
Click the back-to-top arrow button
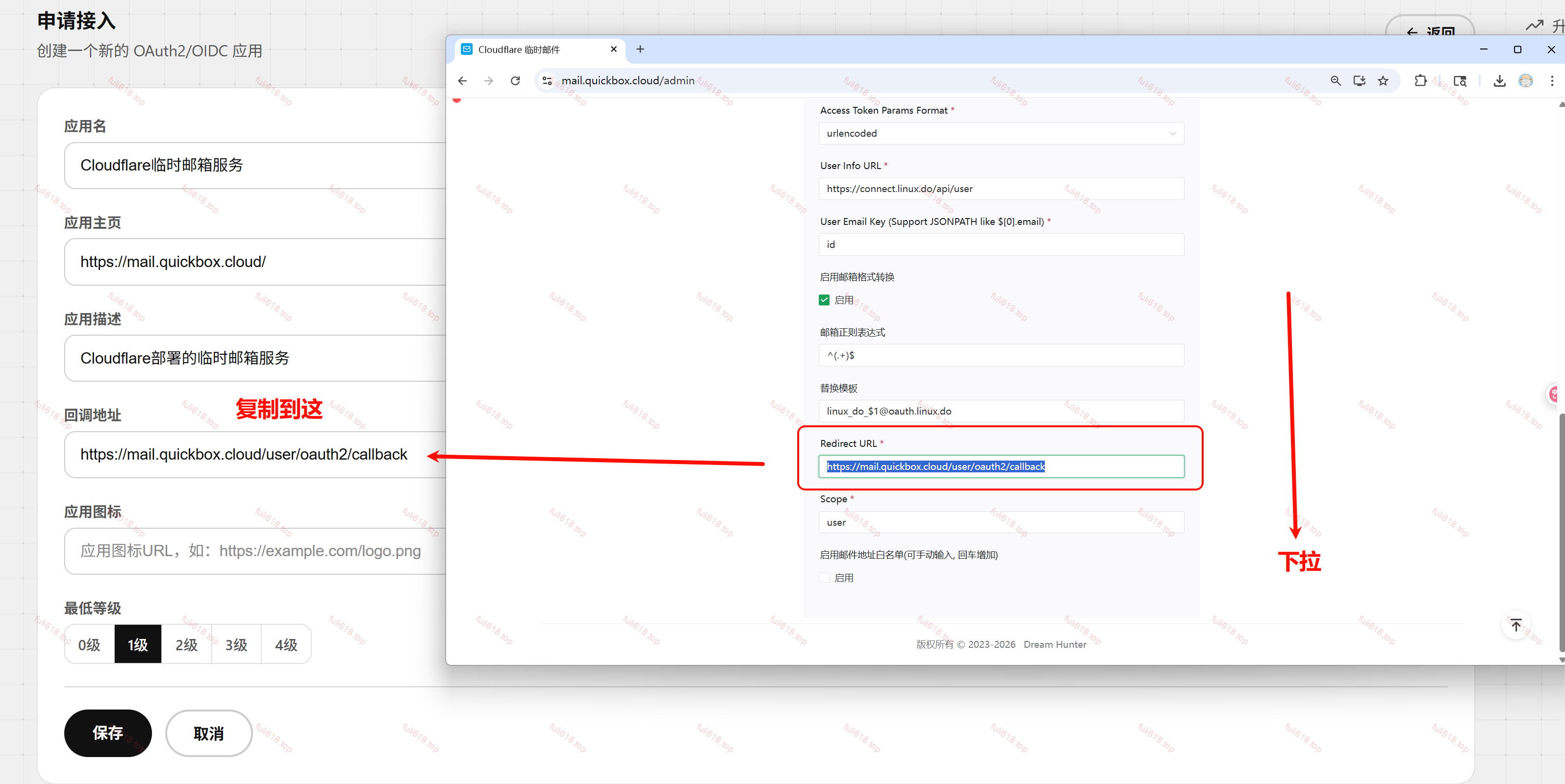(1516, 625)
